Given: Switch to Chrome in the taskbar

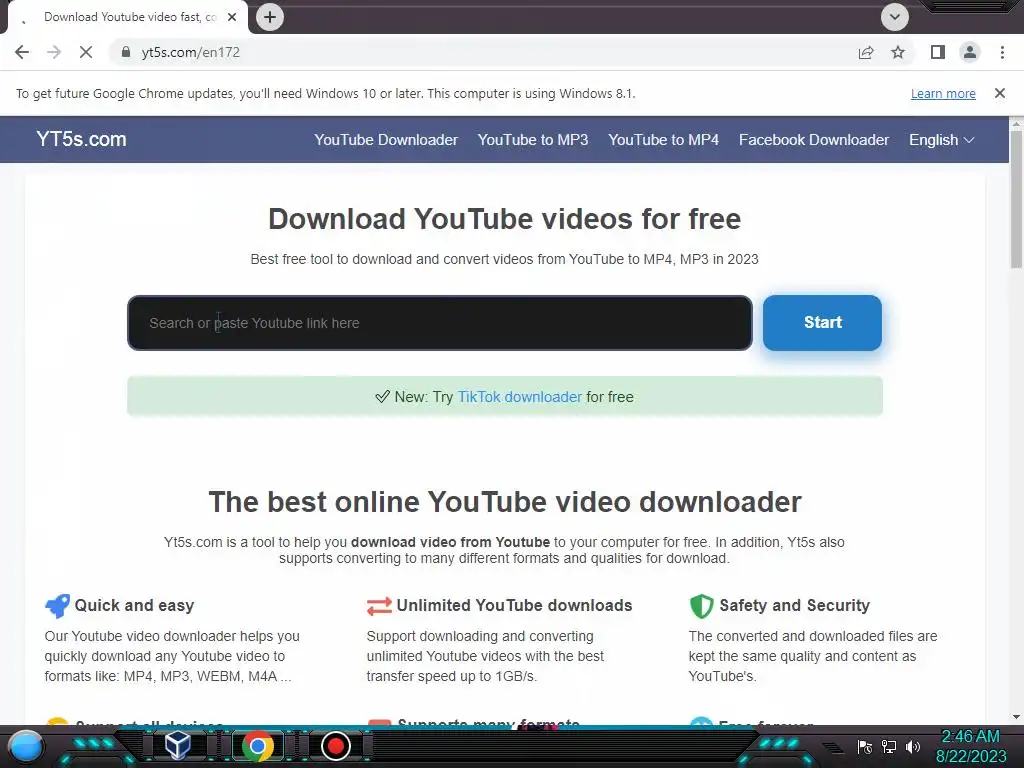Looking at the screenshot, I should (258, 746).
